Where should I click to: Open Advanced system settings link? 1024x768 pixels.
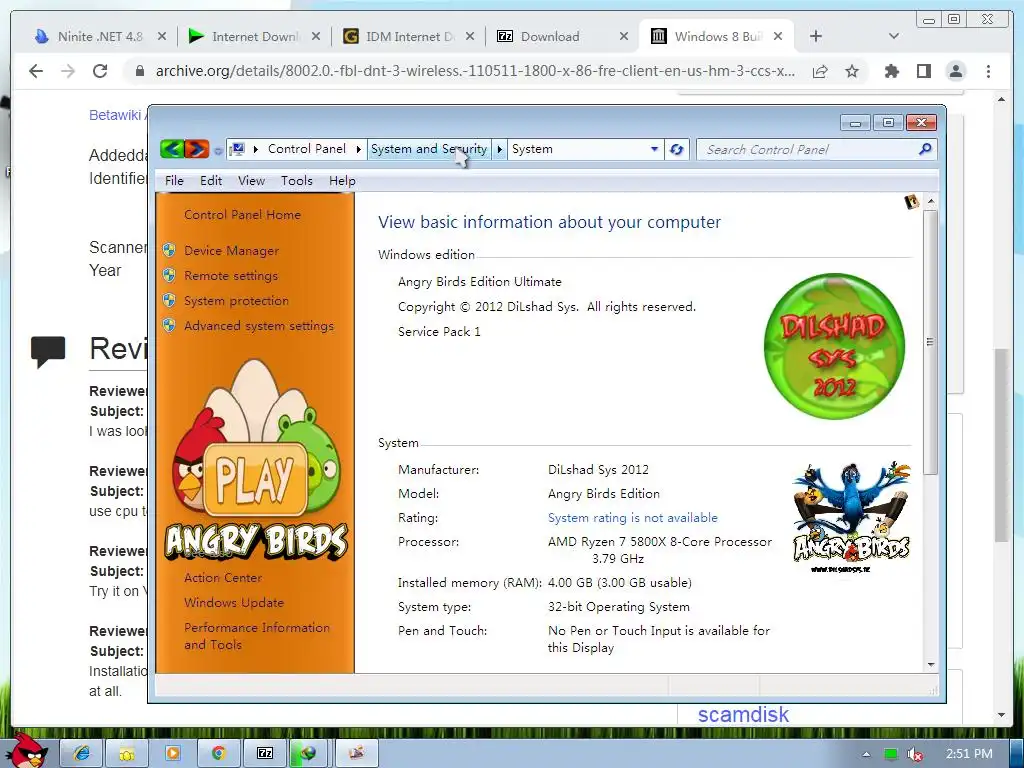[259, 326]
